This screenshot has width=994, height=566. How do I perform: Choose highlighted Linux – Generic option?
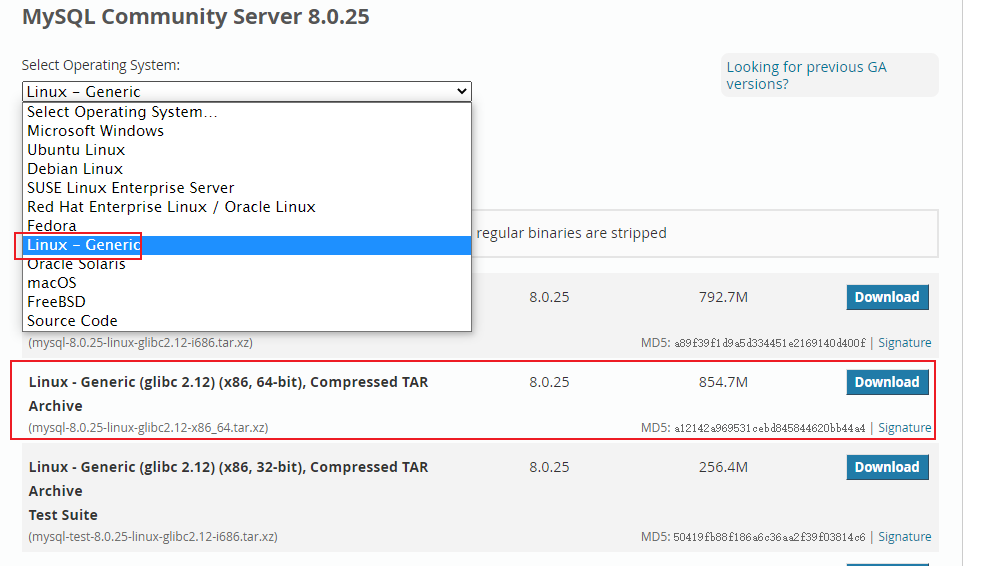[247, 245]
